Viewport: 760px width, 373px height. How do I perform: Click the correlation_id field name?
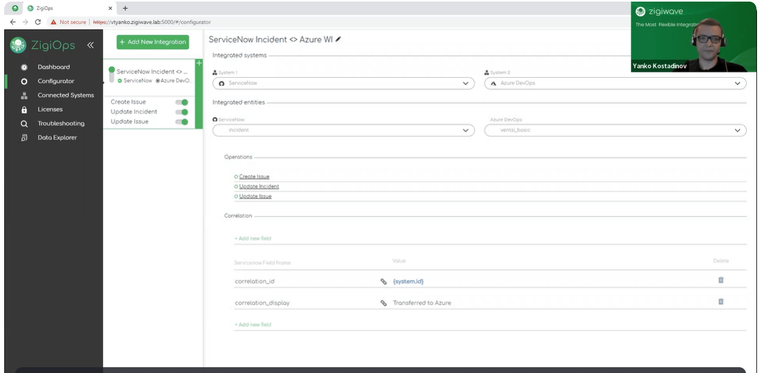tap(254, 281)
